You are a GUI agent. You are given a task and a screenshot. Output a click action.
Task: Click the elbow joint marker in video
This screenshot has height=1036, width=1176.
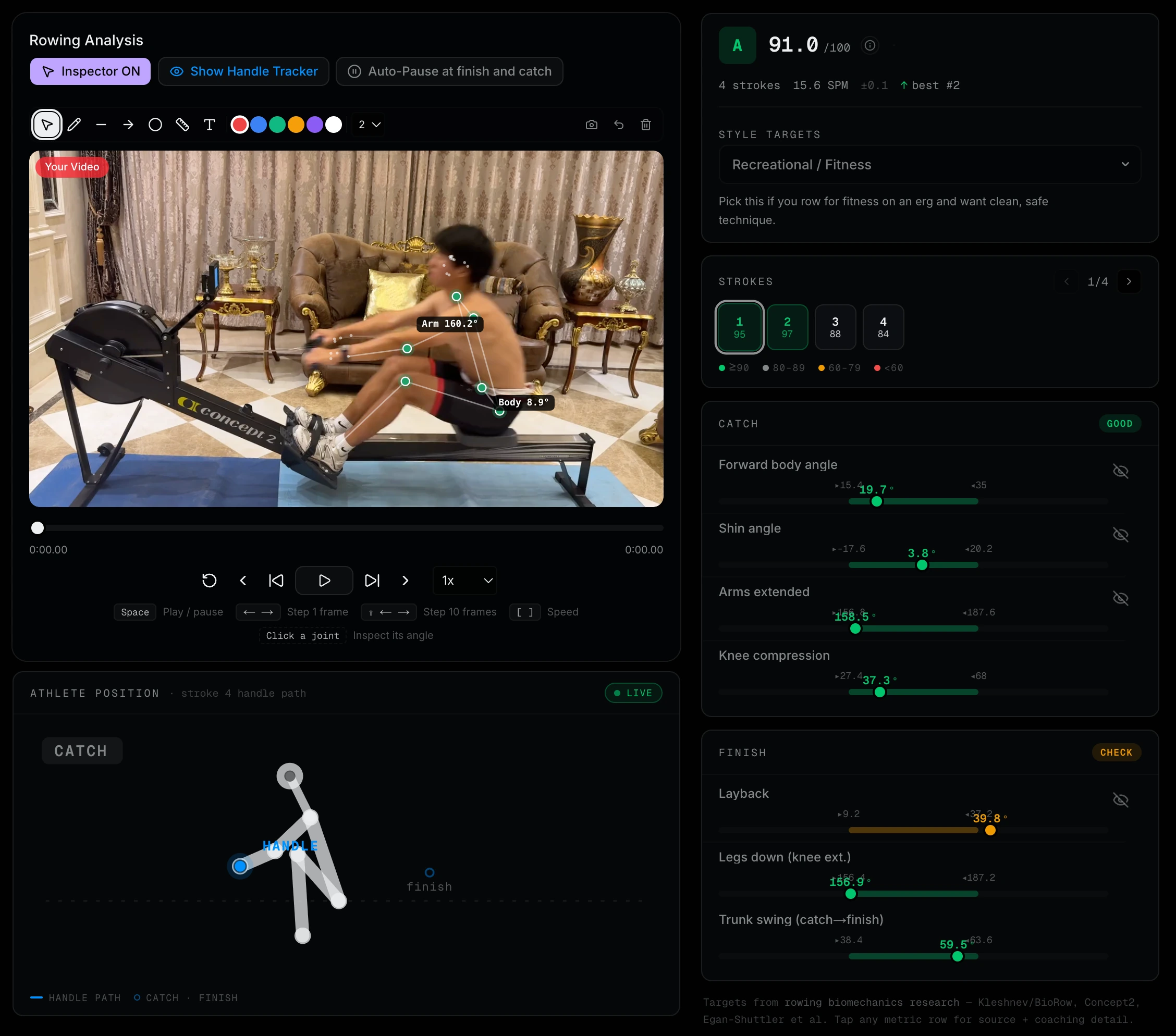pos(407,349)
